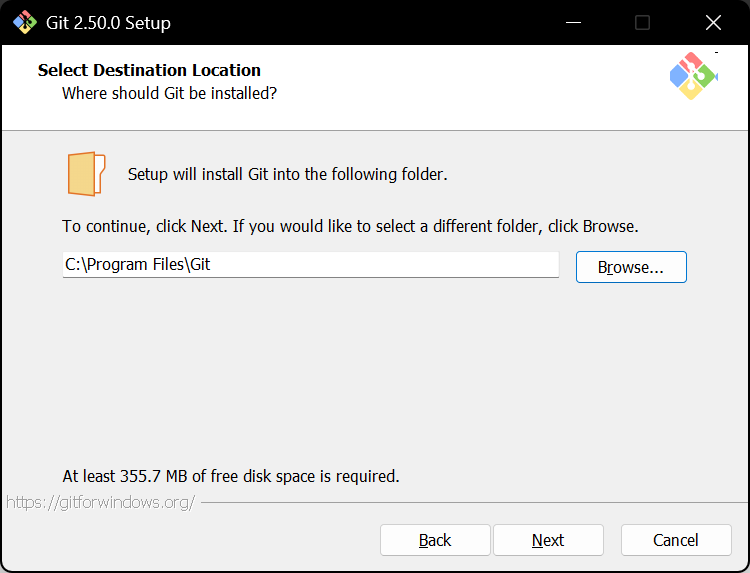Click 'Setup will install Git into the following folder' text
750x573 pixels.
pyautogui.click(x=287, y=174)
